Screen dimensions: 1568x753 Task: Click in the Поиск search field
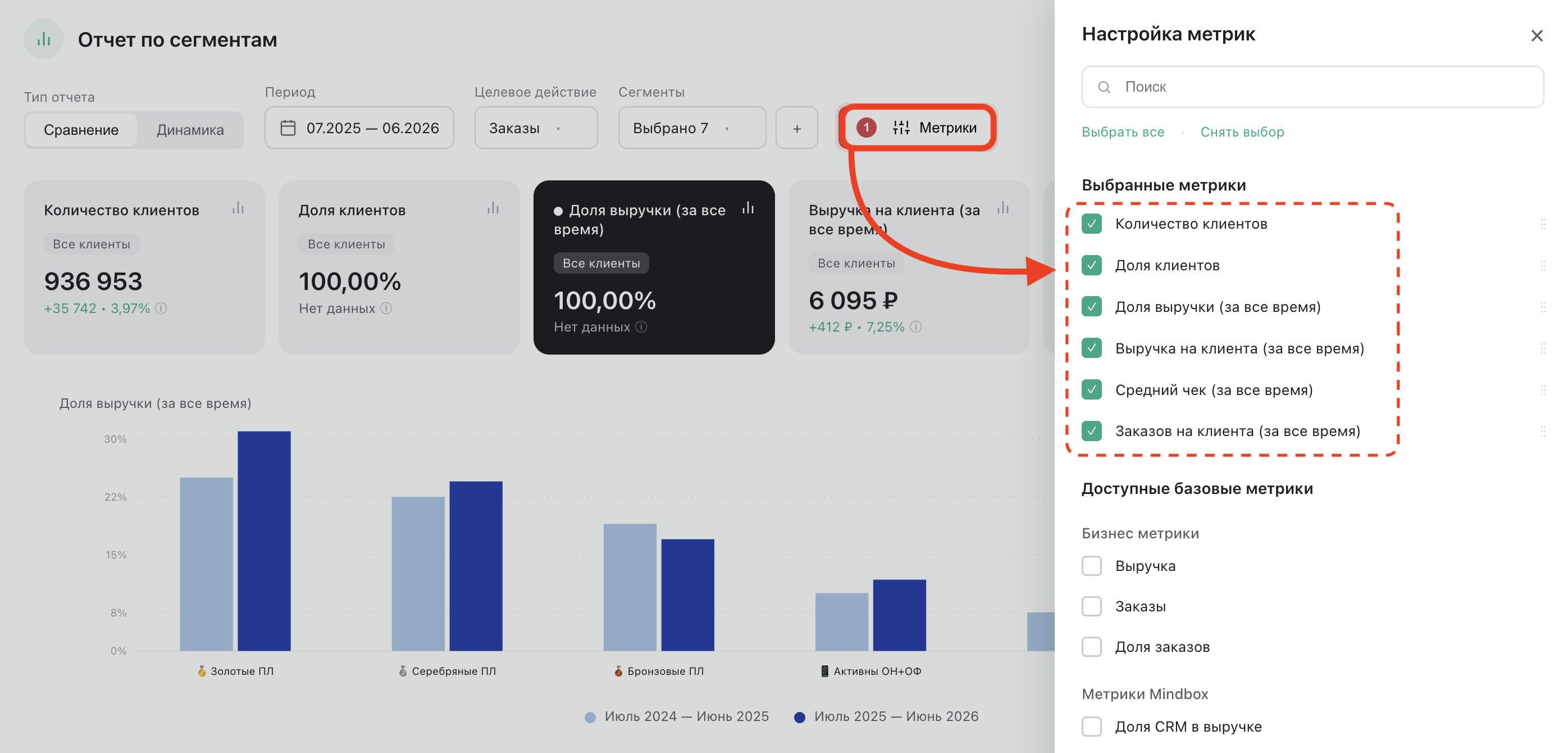[1312, 87]
